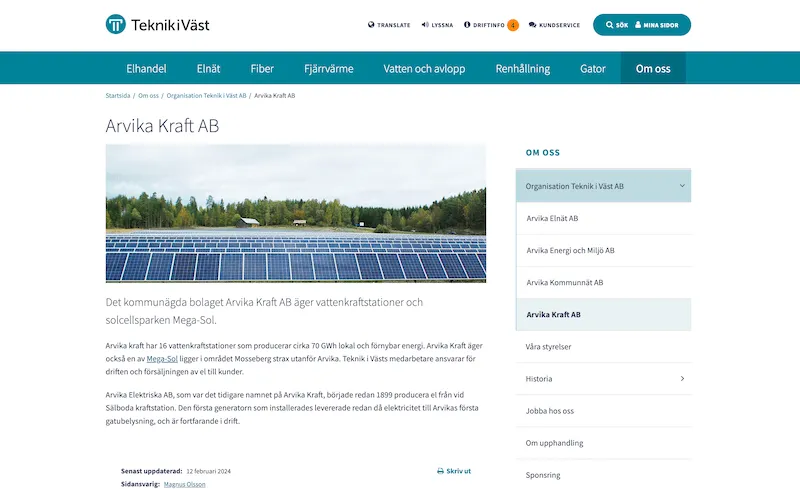Open MINA SIDOR button text
Viewport: 800px width, 489px height.
coord(661,25)
